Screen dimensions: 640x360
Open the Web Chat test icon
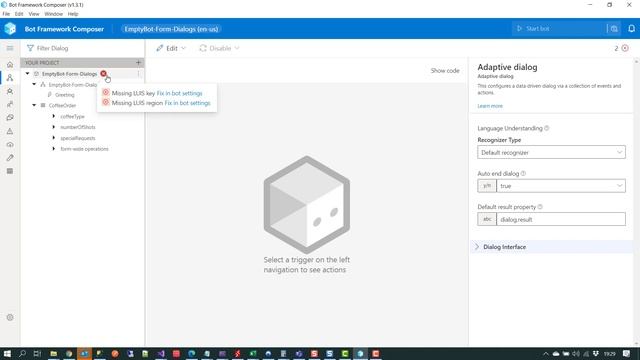pos(614,29)
